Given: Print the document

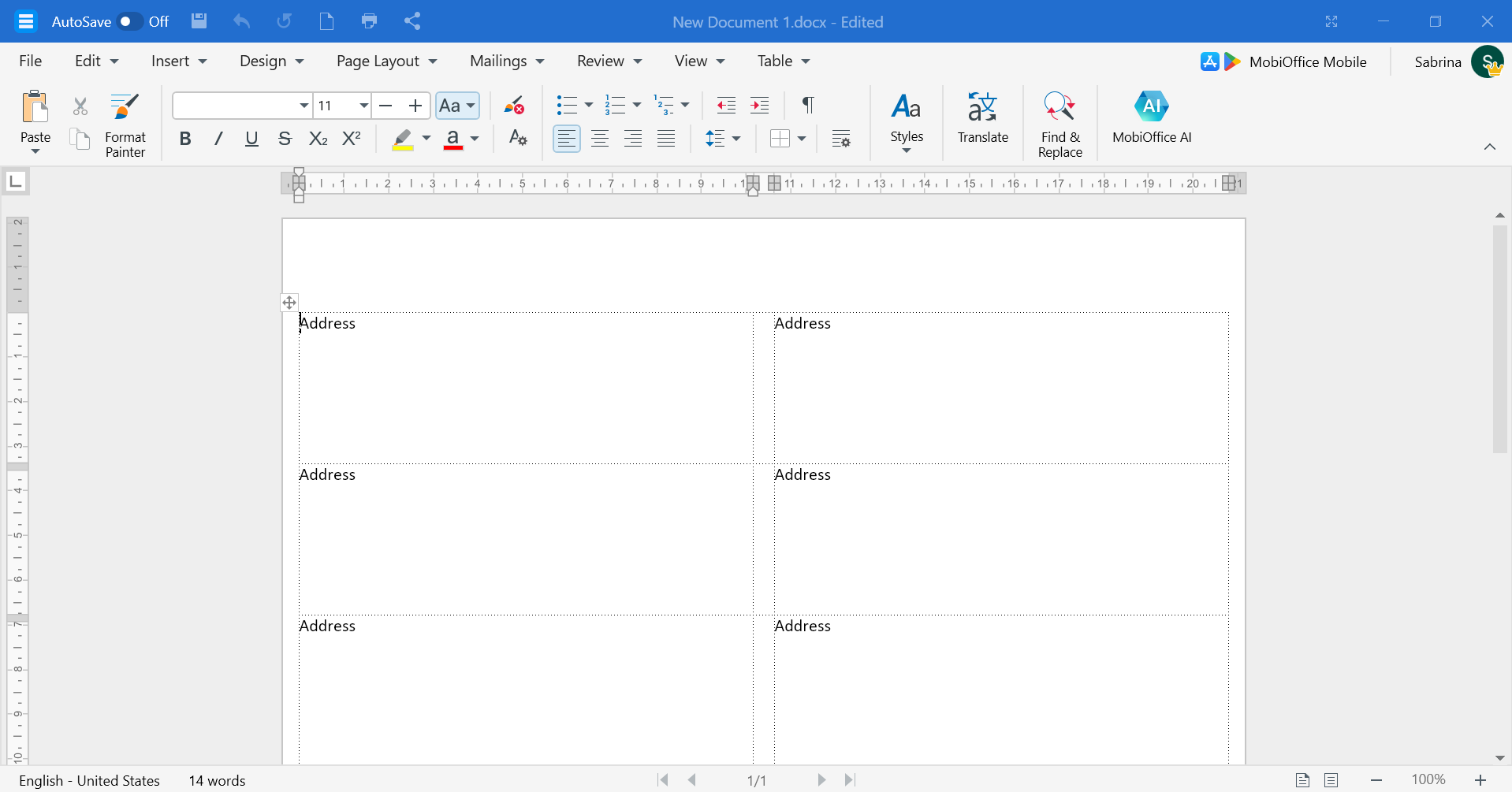Looking at the screenshot, I should pyautogui.click(x=369, y=21).
